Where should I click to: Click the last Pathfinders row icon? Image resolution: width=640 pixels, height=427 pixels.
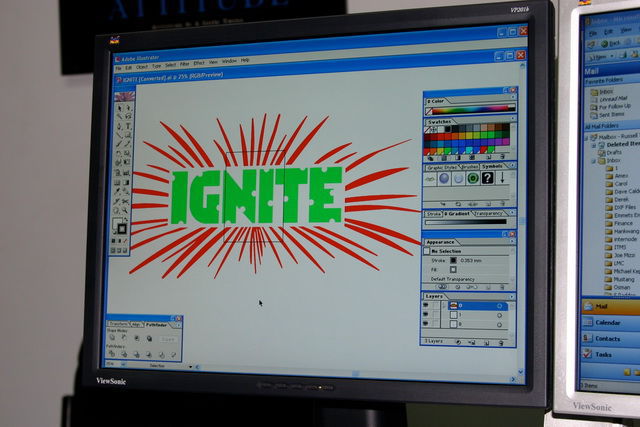[173, 355]
